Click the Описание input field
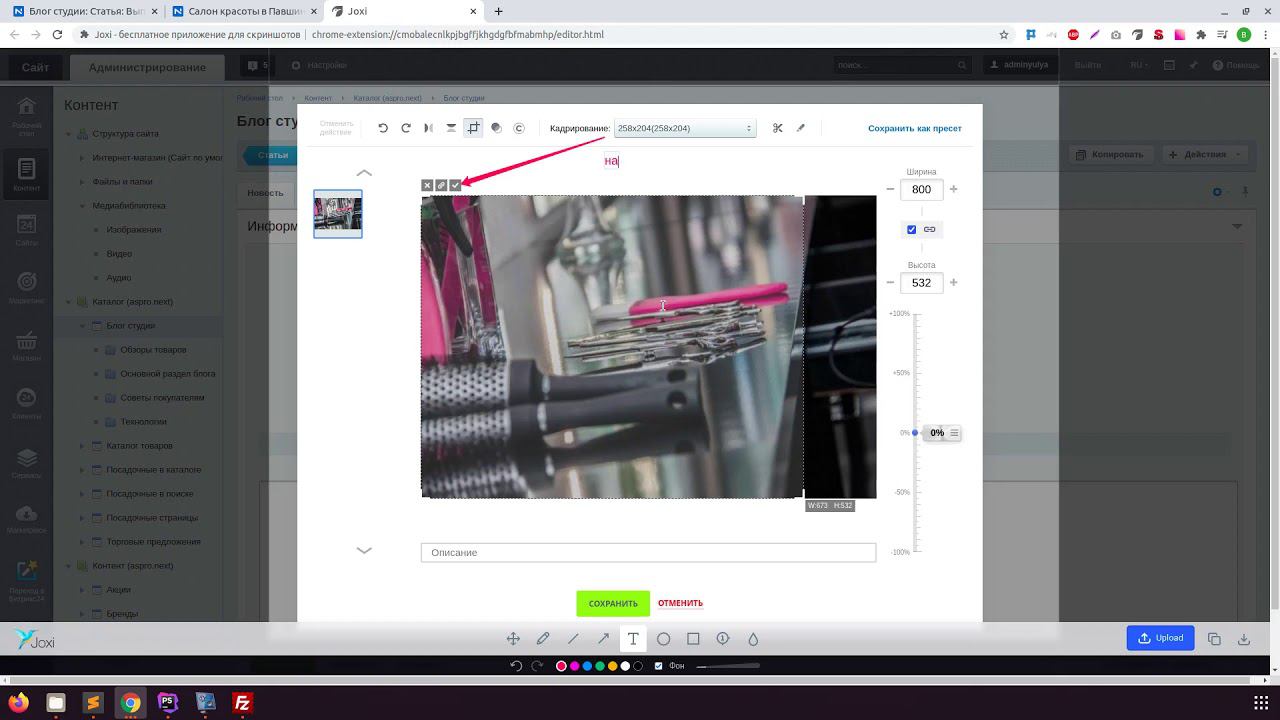This screenshot has height=720, width=1280. coord(648,553)
